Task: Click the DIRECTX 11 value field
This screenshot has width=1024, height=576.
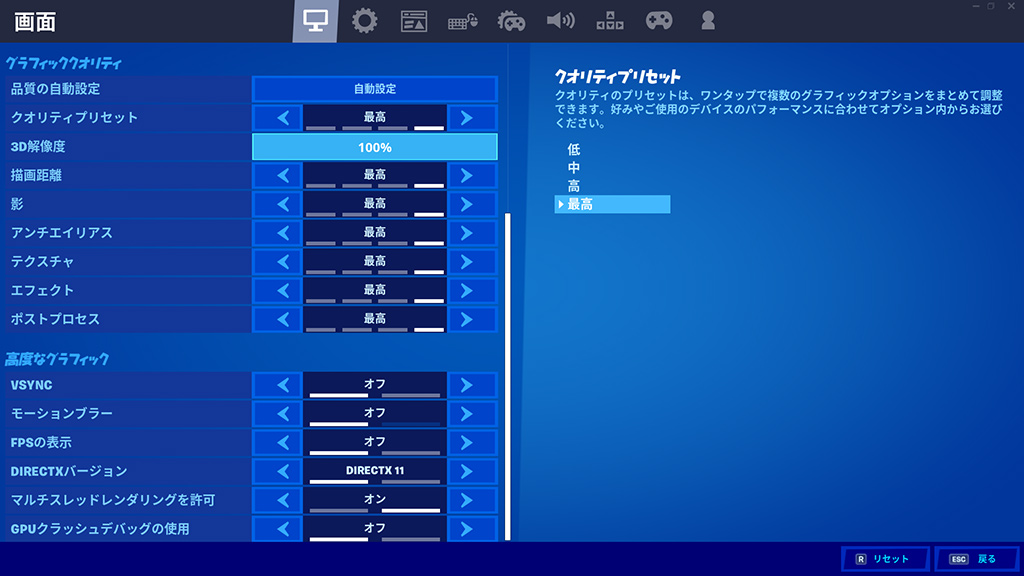Action: (x=375, y=471)
